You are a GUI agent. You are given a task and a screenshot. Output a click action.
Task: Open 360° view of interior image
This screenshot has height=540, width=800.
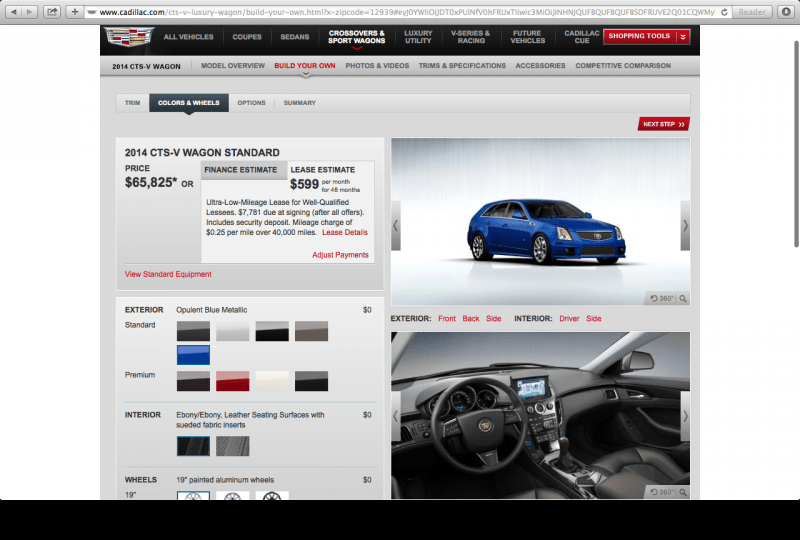click(662, 492)
